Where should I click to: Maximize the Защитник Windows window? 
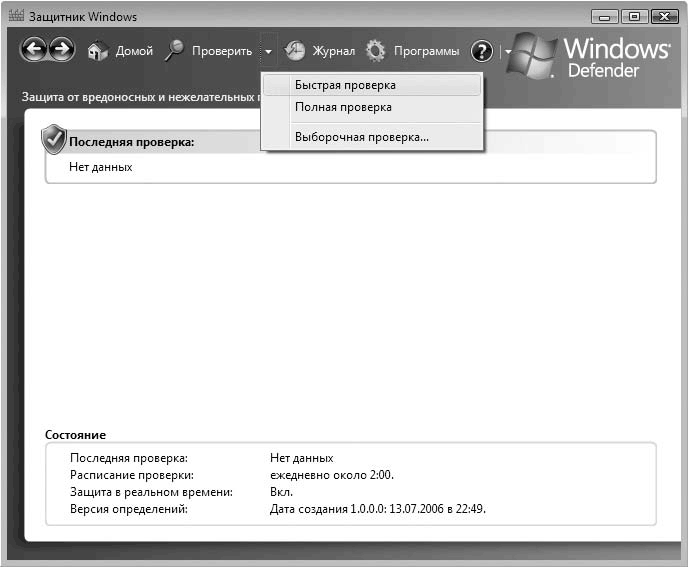(x=634, y=17)
